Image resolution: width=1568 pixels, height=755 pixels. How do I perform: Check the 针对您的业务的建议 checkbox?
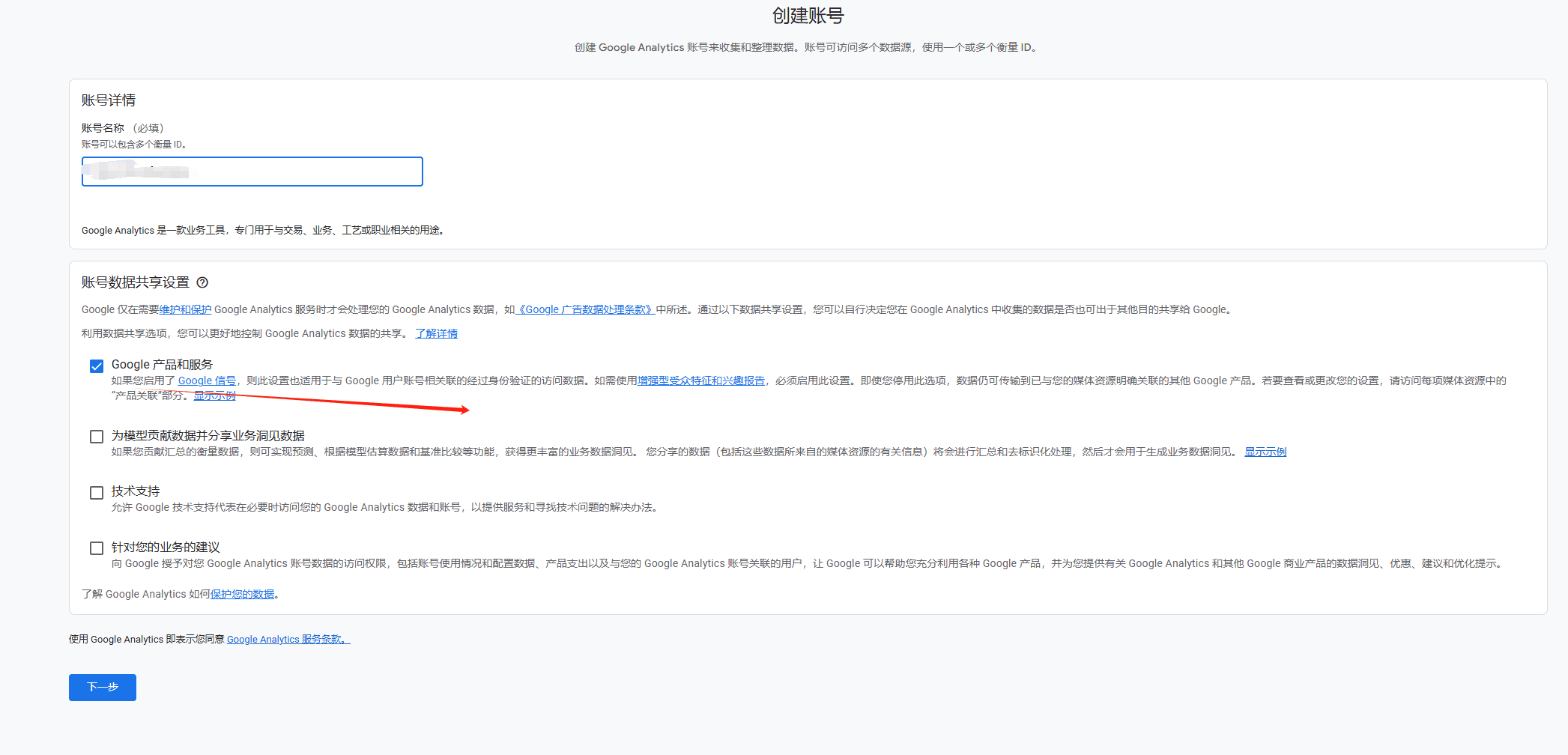pos(97,548)
